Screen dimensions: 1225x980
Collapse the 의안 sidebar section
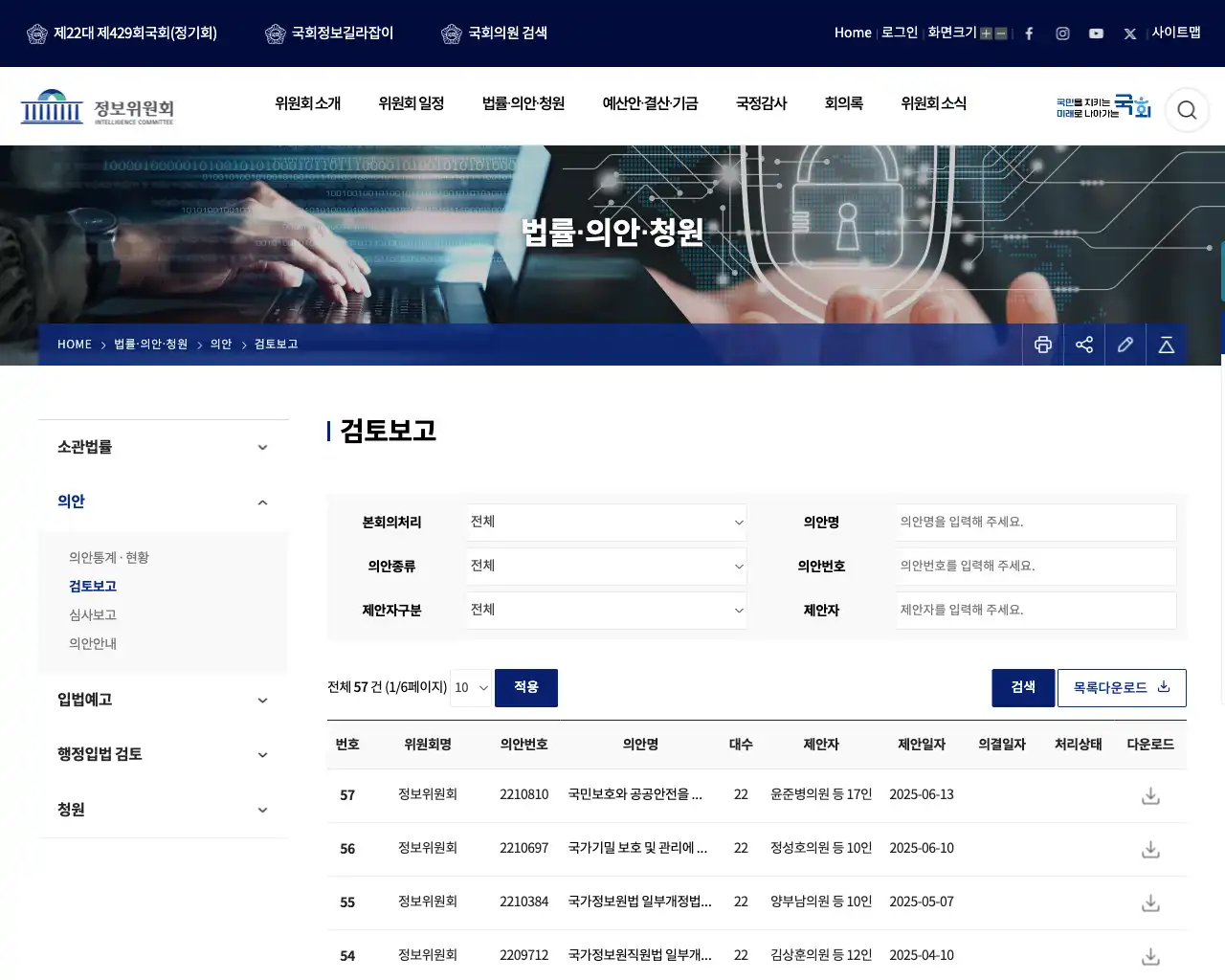[x=163, y=501]
